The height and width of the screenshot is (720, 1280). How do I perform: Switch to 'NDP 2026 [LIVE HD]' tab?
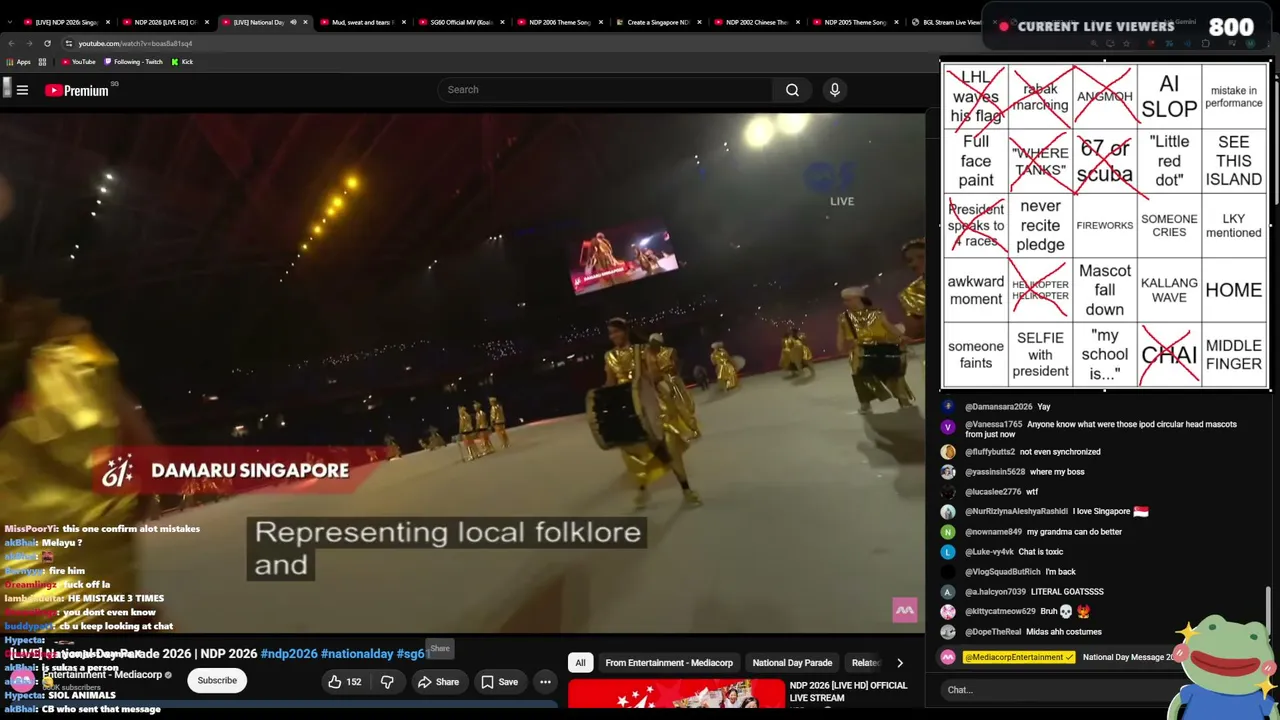click(165, 22)
